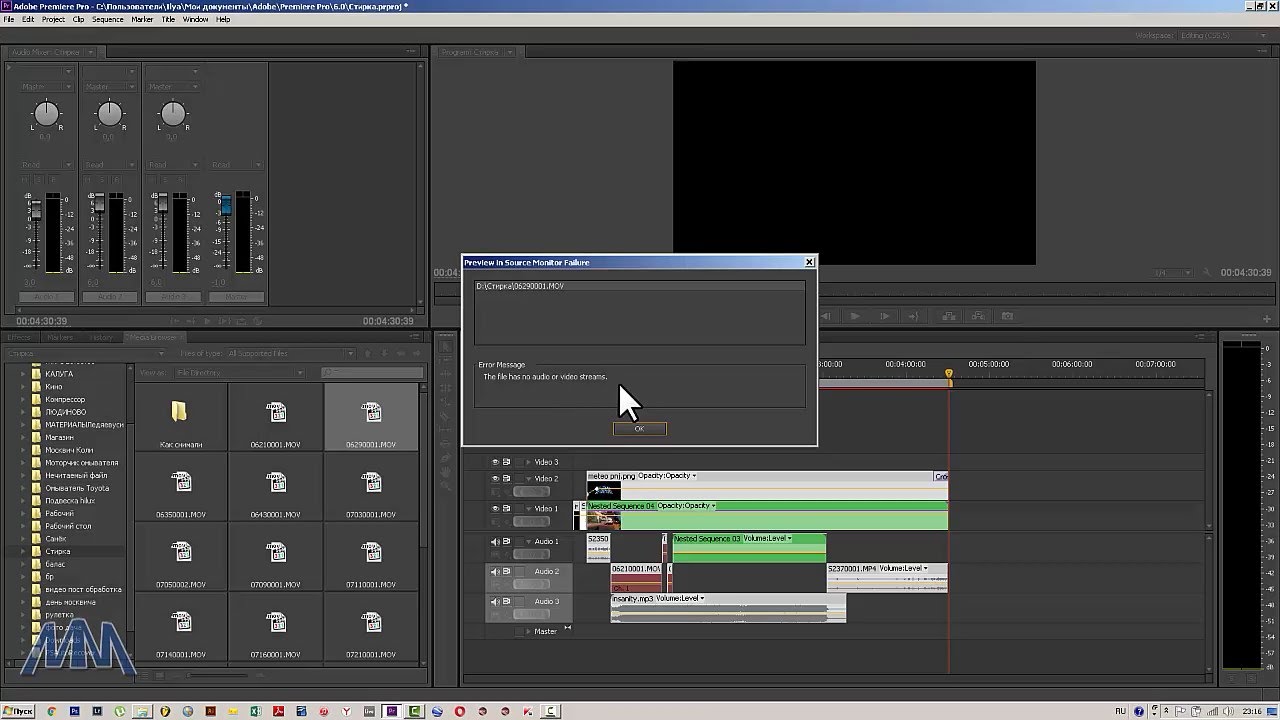Toggle Video 2 track eye visibility
Viewport: 1280px width, 720px height.
click(x=494, y=478)
